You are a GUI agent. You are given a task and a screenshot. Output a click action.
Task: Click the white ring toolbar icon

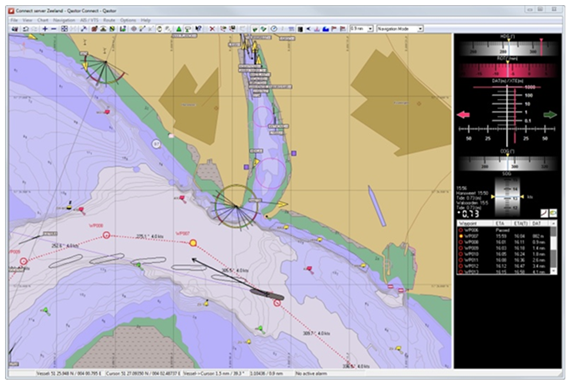[159, 29]
